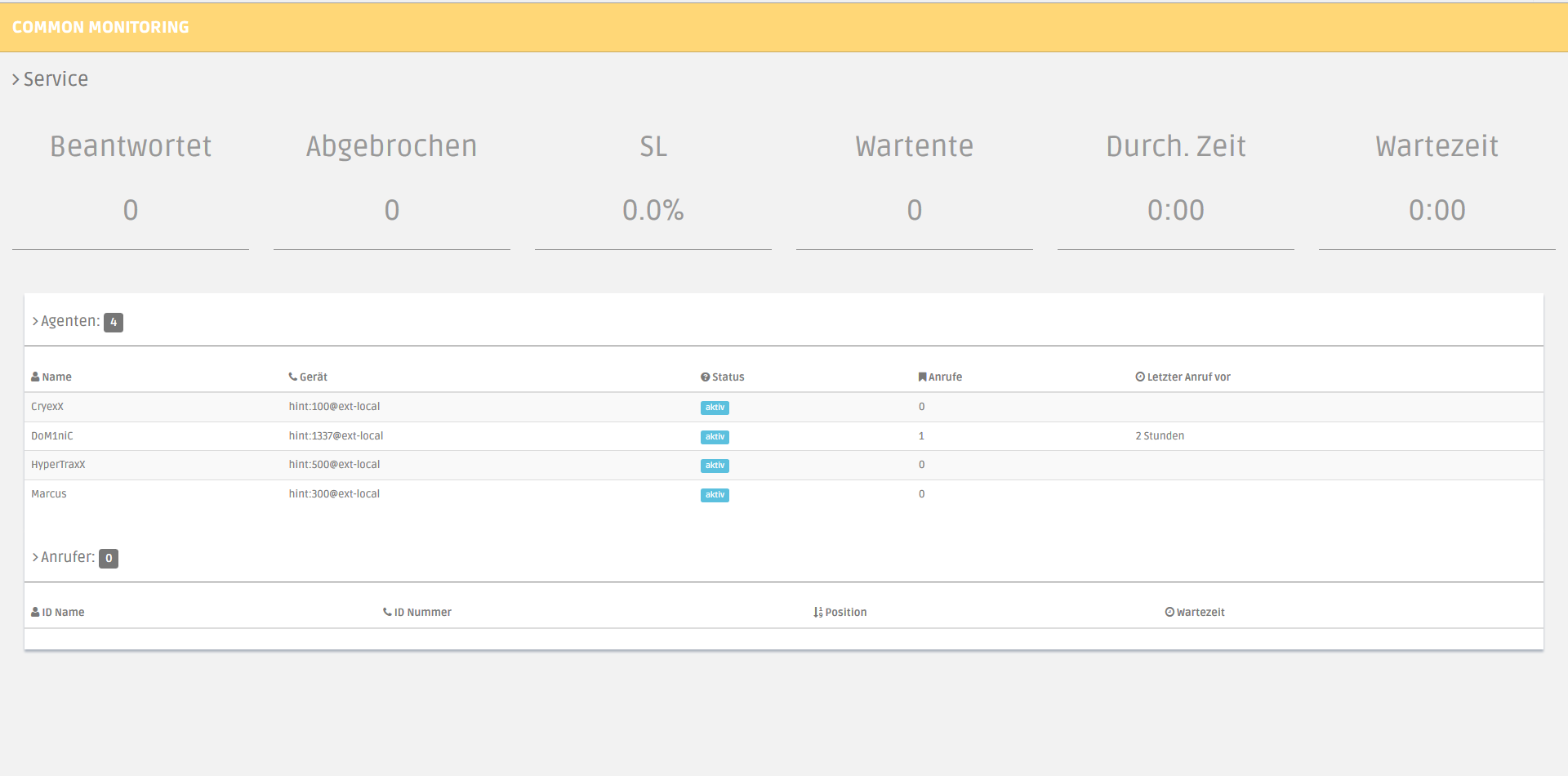Click the clock icon beside Letzter Anruf vor

[1140, 377]
